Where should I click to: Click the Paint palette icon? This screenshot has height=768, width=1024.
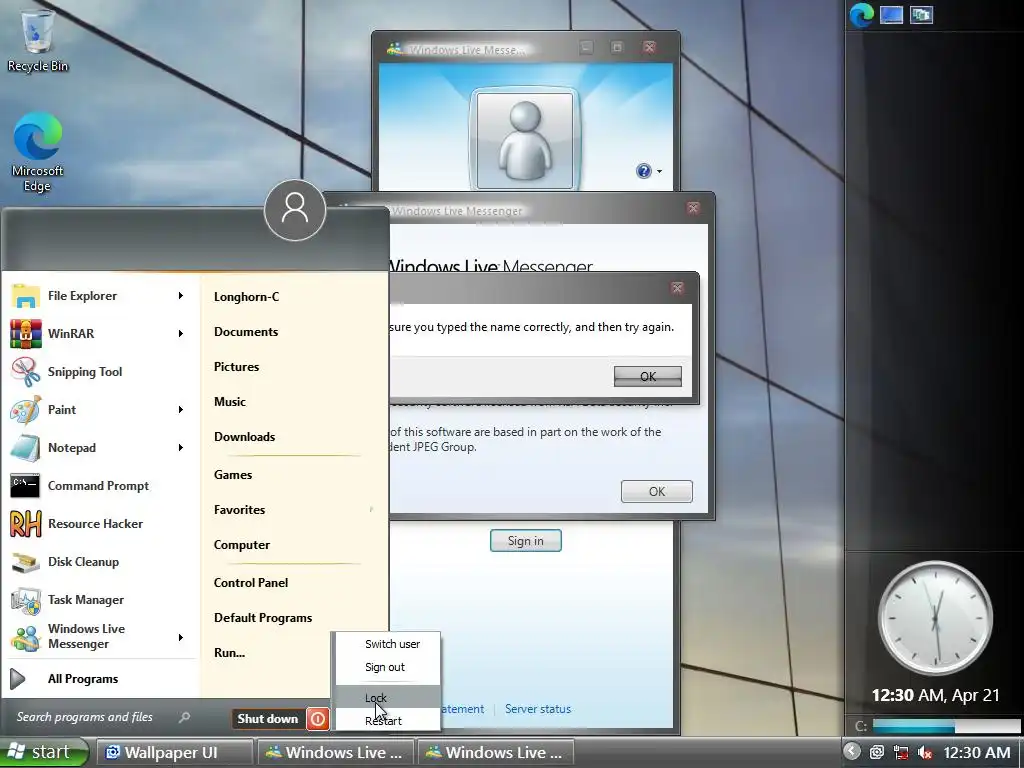(x=25, y=410)
